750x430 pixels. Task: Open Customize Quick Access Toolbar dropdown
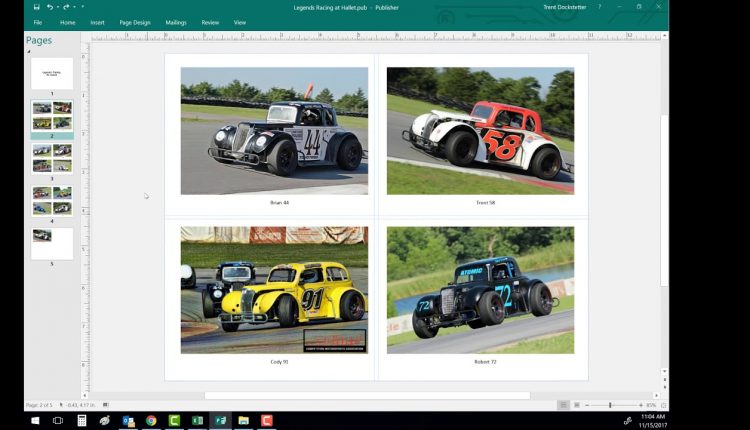[82, 7]
